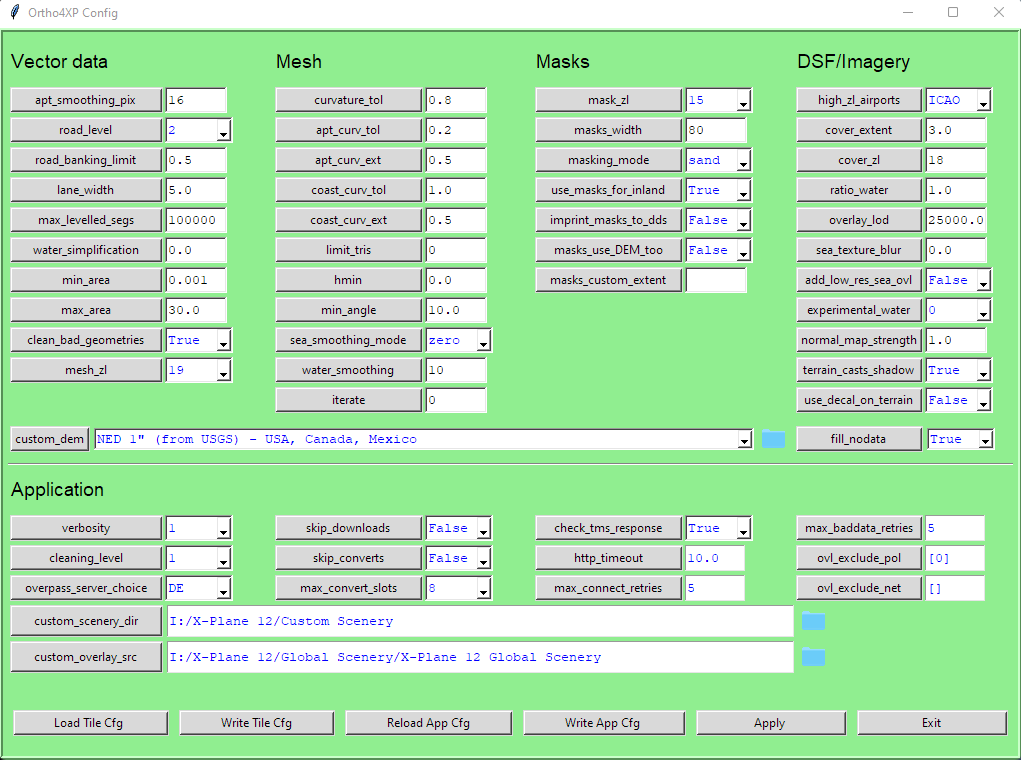Screen dimensions: 1021x760
Task: Click the iterate value field
Action: tap(456, 401)
